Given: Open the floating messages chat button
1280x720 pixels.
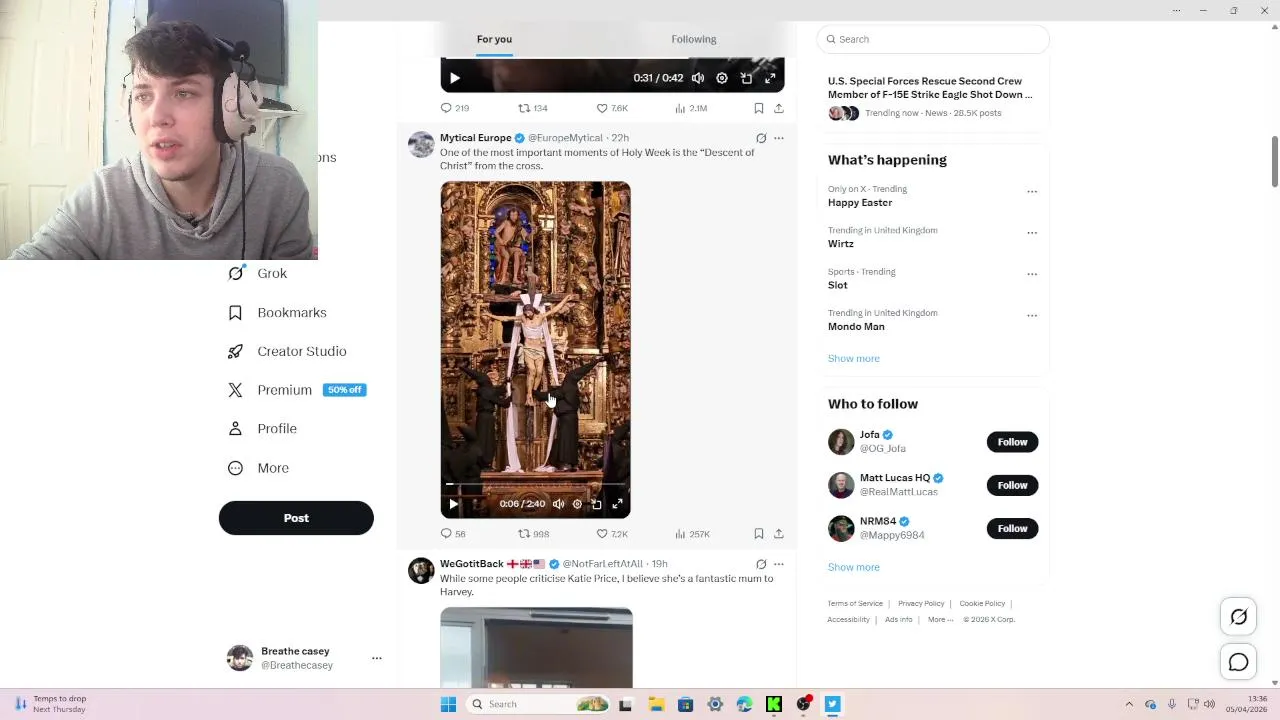Looking at the screenshot, I should 1238,662.
